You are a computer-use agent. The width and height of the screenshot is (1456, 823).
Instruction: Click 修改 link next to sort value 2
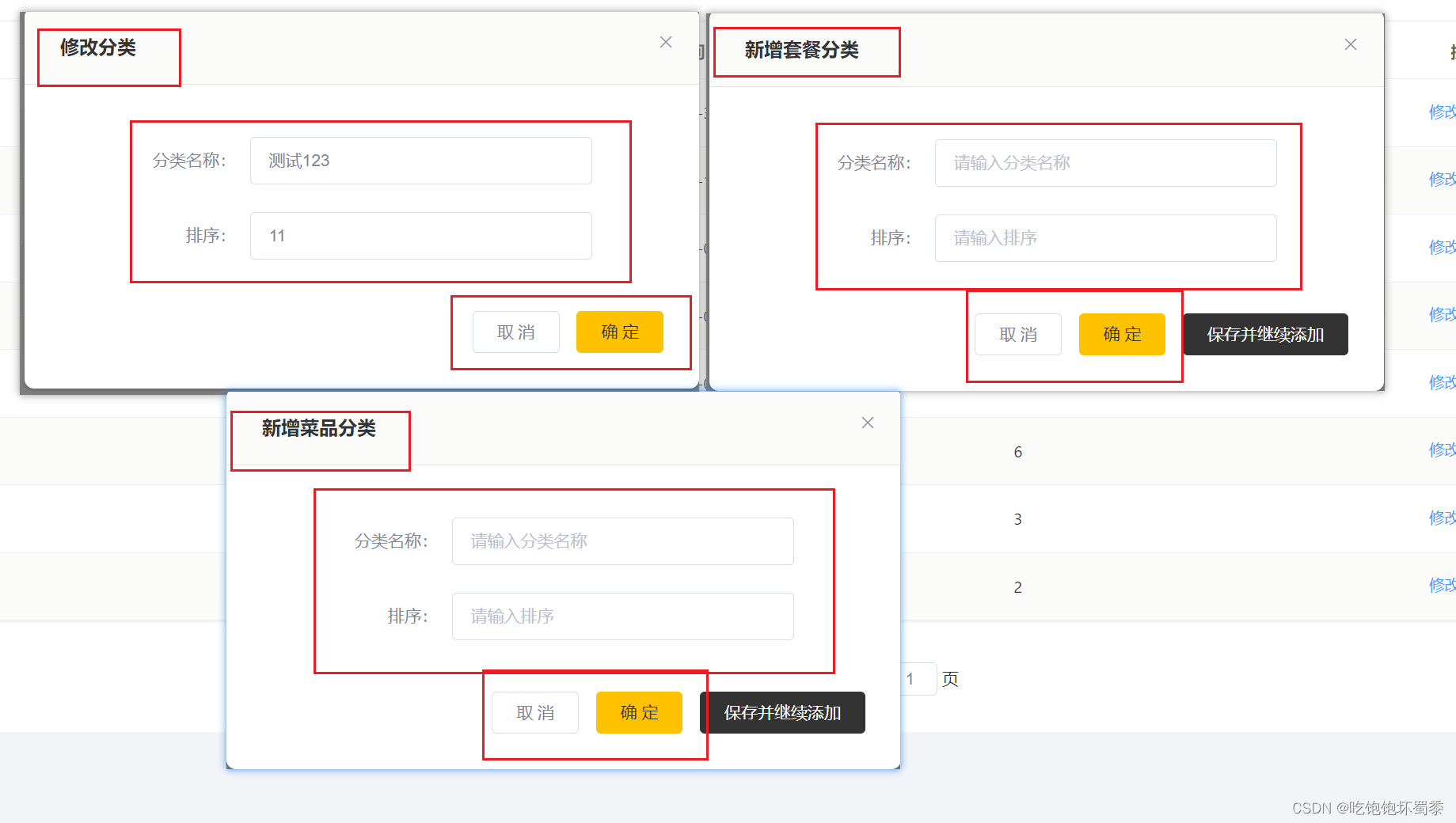1441,586
